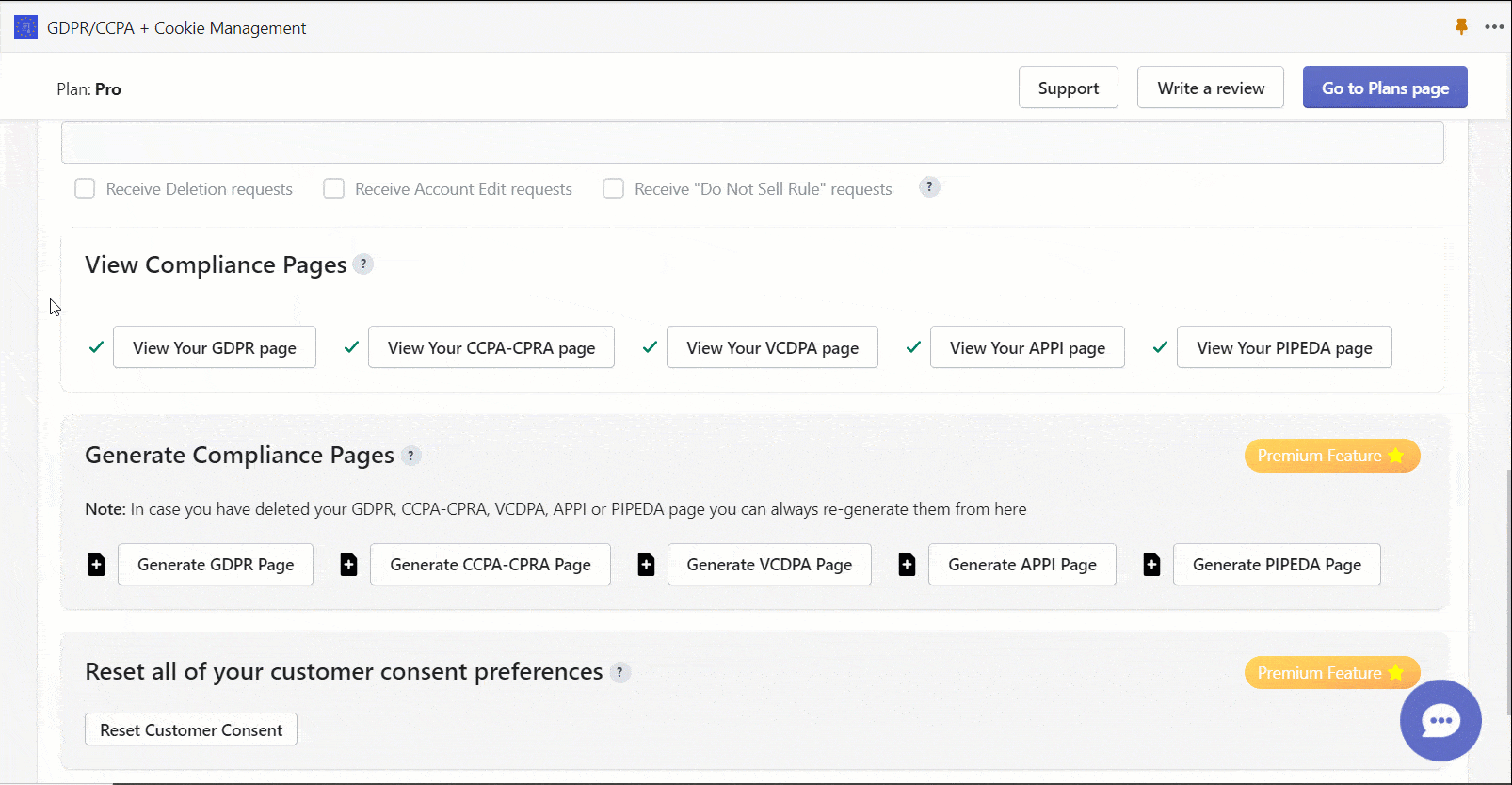Image resolution: width=1512 pixels, height=785 pixels.
Task: Click document-plus icon beside Generate APPI Page
Action: point(907,565)
